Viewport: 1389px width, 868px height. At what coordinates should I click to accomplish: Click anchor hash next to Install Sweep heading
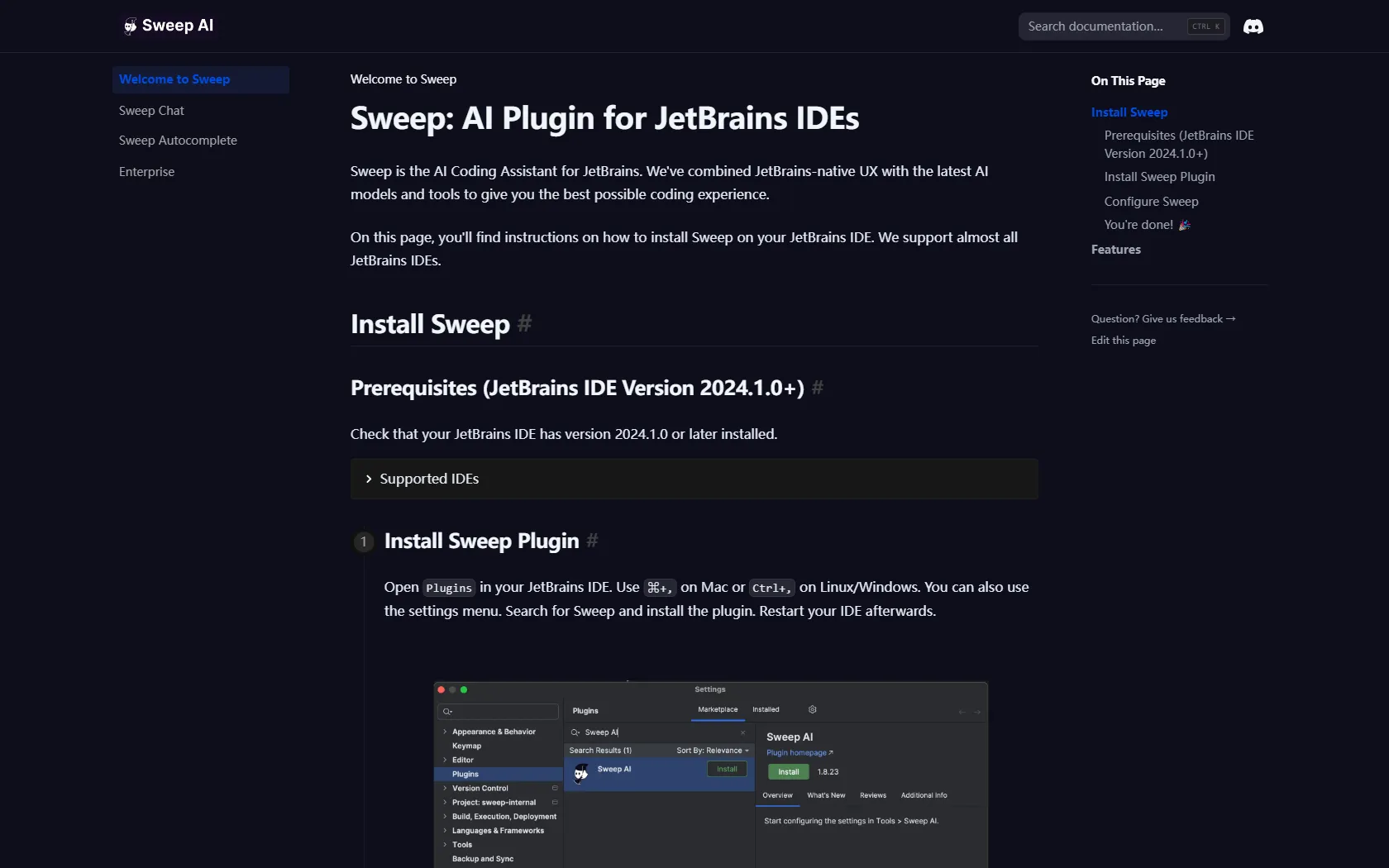(x=524, y=324)
